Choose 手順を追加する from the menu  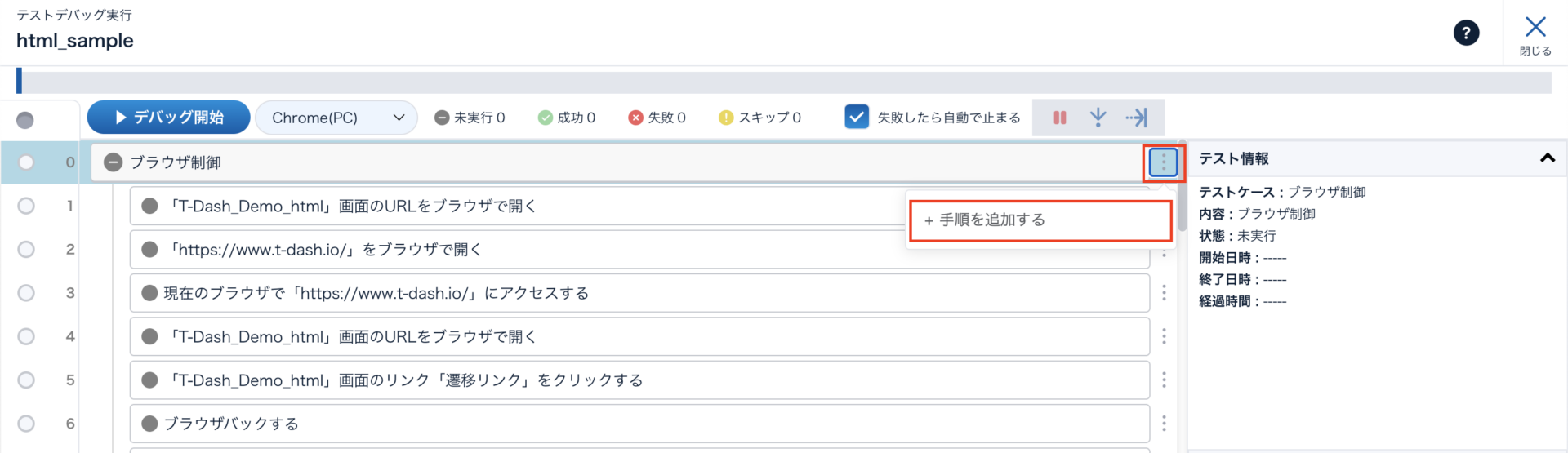pos(1040,220)
